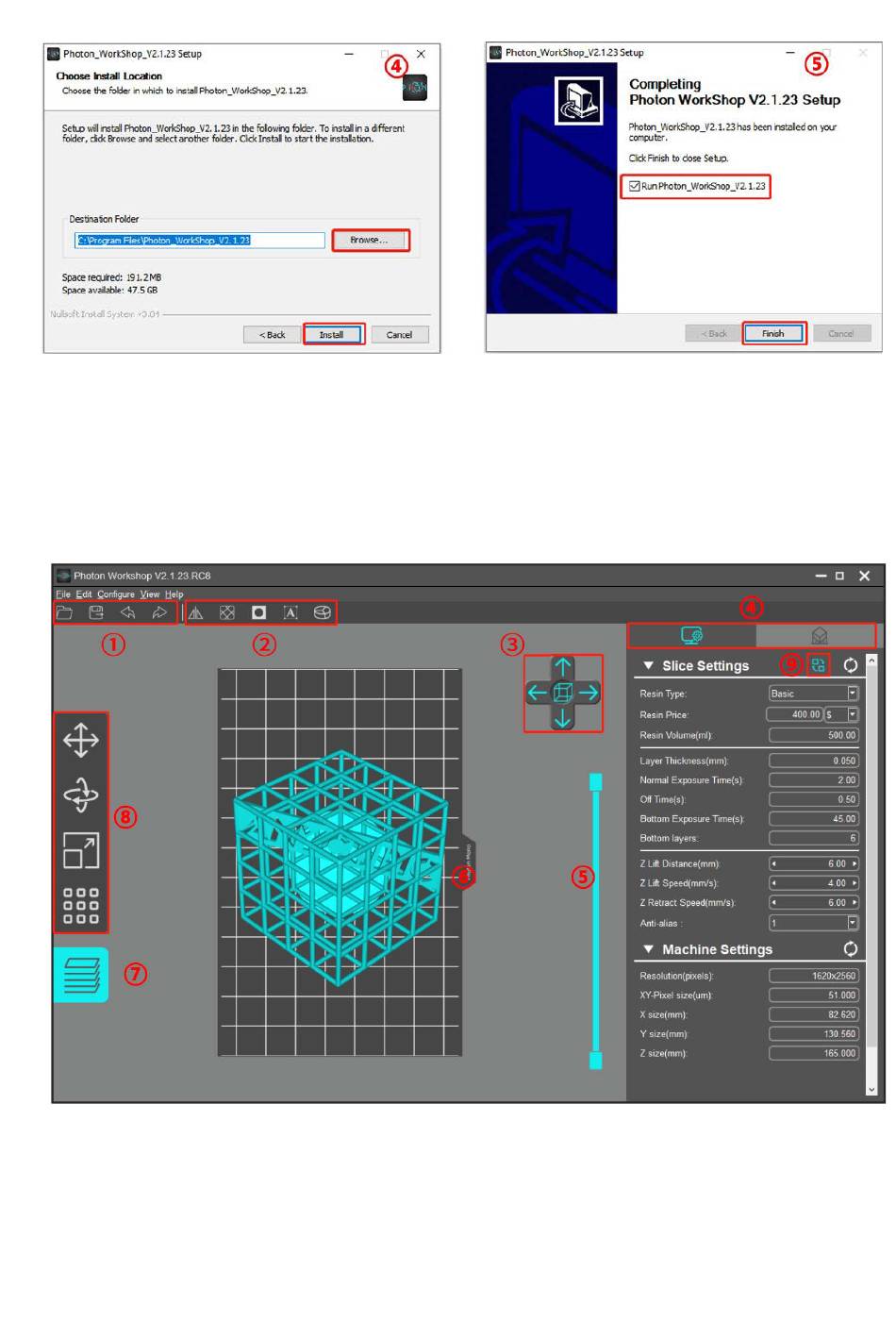Click Back in the Choose Install Location dialog
Screen dimensions: 896x1339
point(273,334)
